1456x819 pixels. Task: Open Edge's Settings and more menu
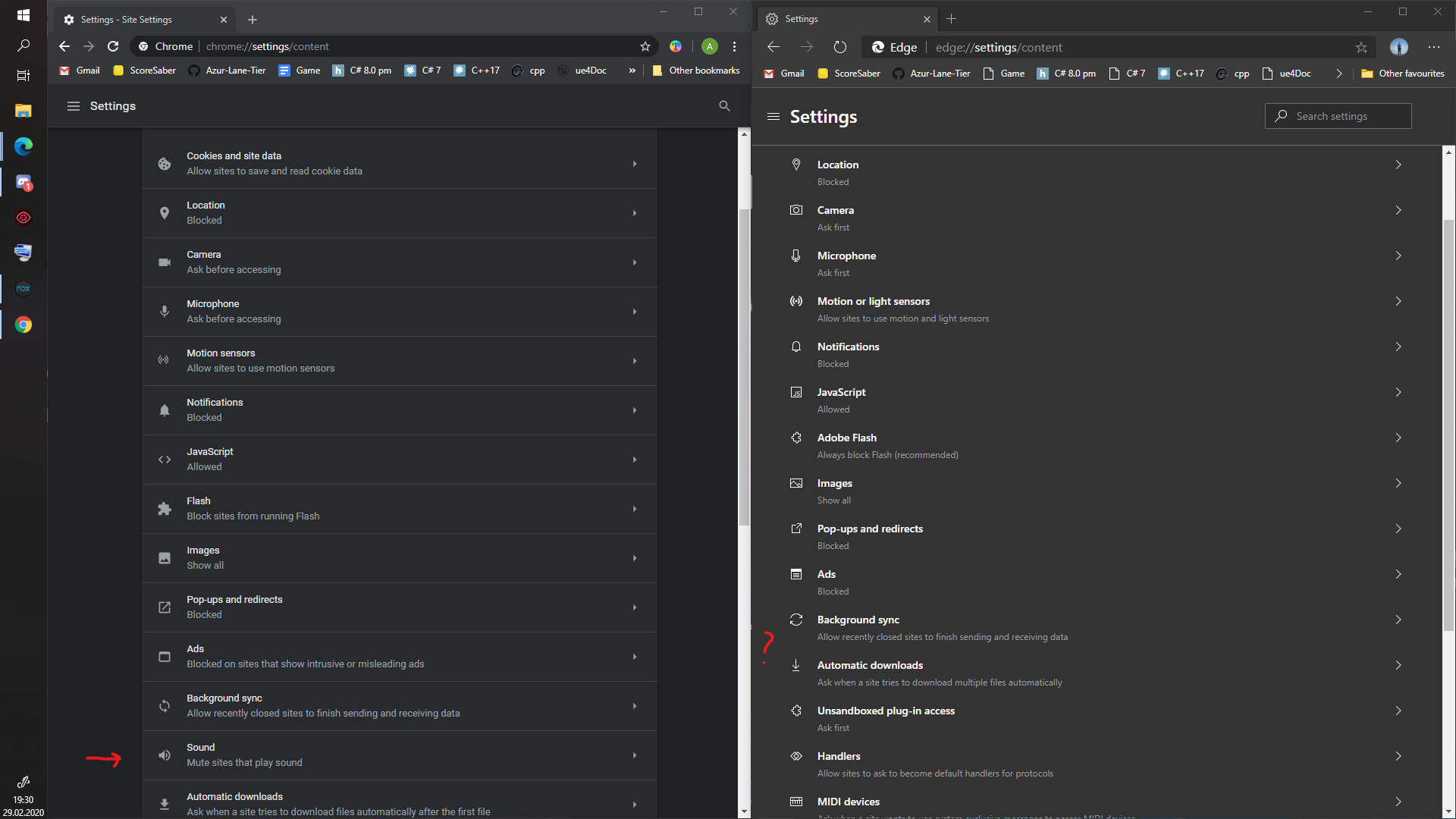pyautogui.click(x=1433, y=47)
